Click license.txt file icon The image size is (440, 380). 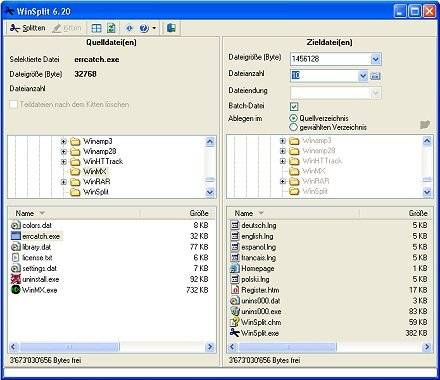[16, 258]
